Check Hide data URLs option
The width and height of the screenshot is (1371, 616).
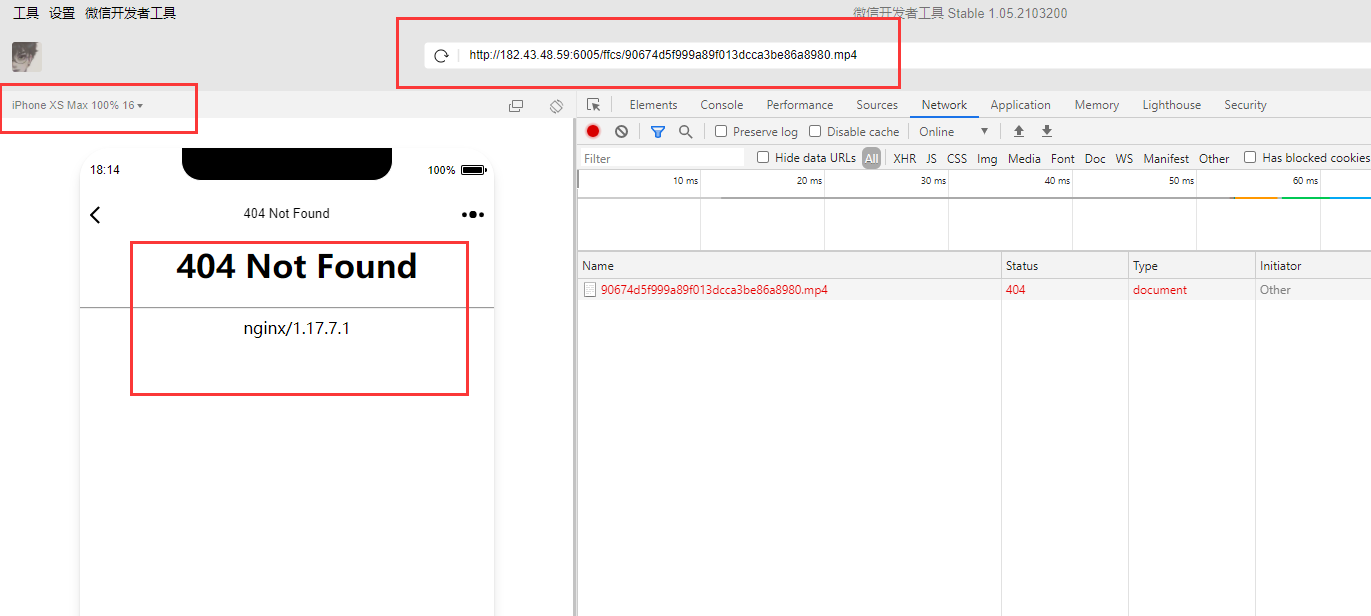[763, 157]
